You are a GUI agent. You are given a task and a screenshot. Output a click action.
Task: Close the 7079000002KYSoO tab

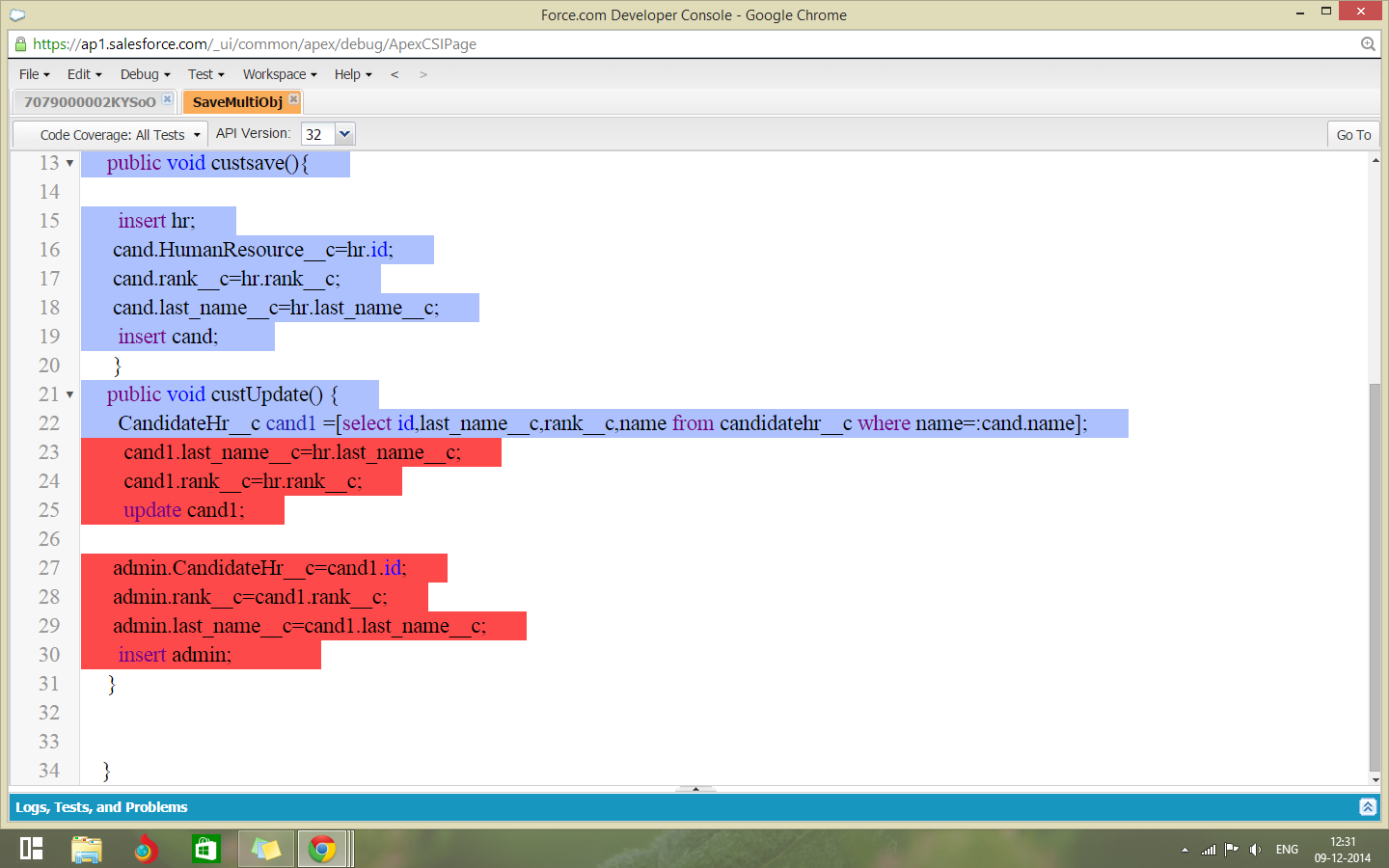(167, 99)
